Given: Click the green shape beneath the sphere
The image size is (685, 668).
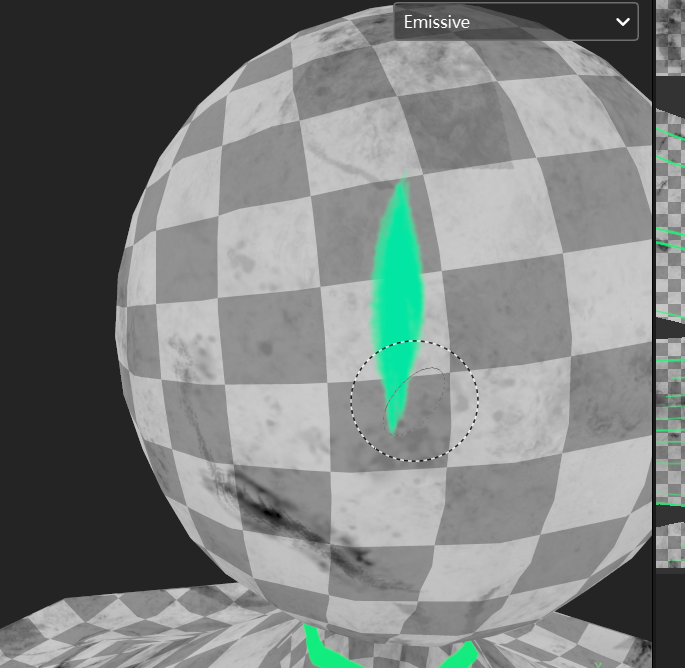Looking at the screenshot, I should [x=322, y=647].
